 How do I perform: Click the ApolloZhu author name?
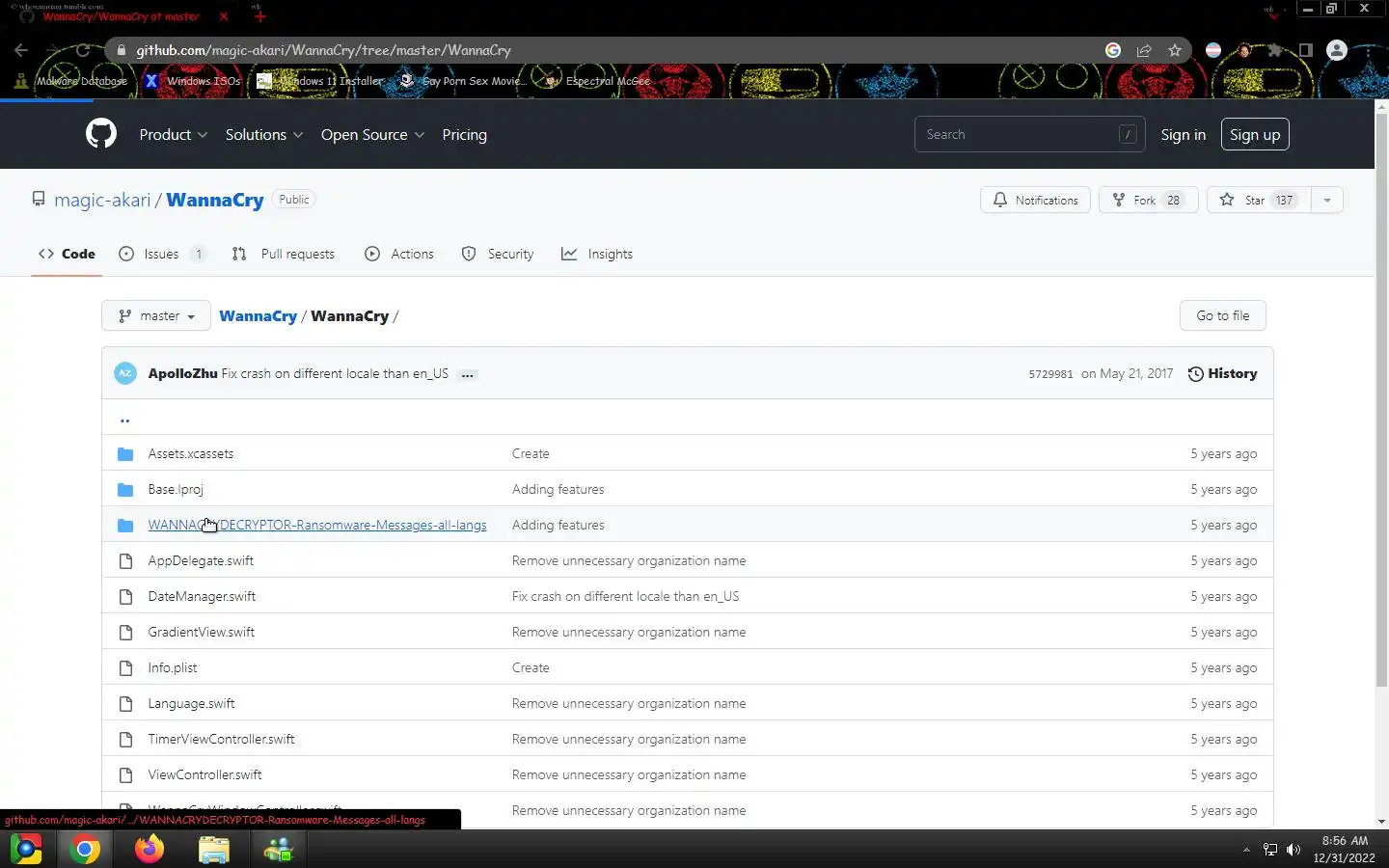[x=182, y=373]
